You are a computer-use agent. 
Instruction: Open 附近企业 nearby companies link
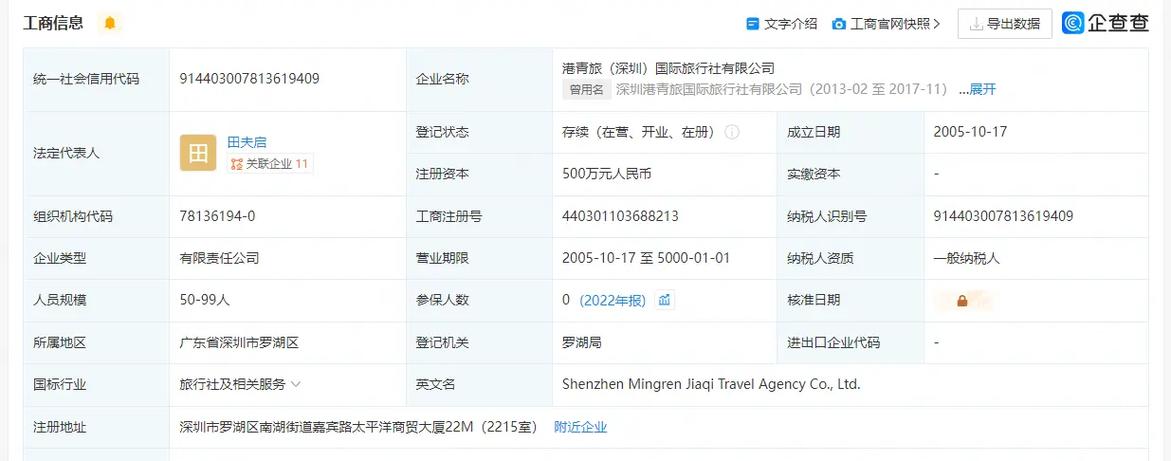pyautogui.click(x=580, y=427)
